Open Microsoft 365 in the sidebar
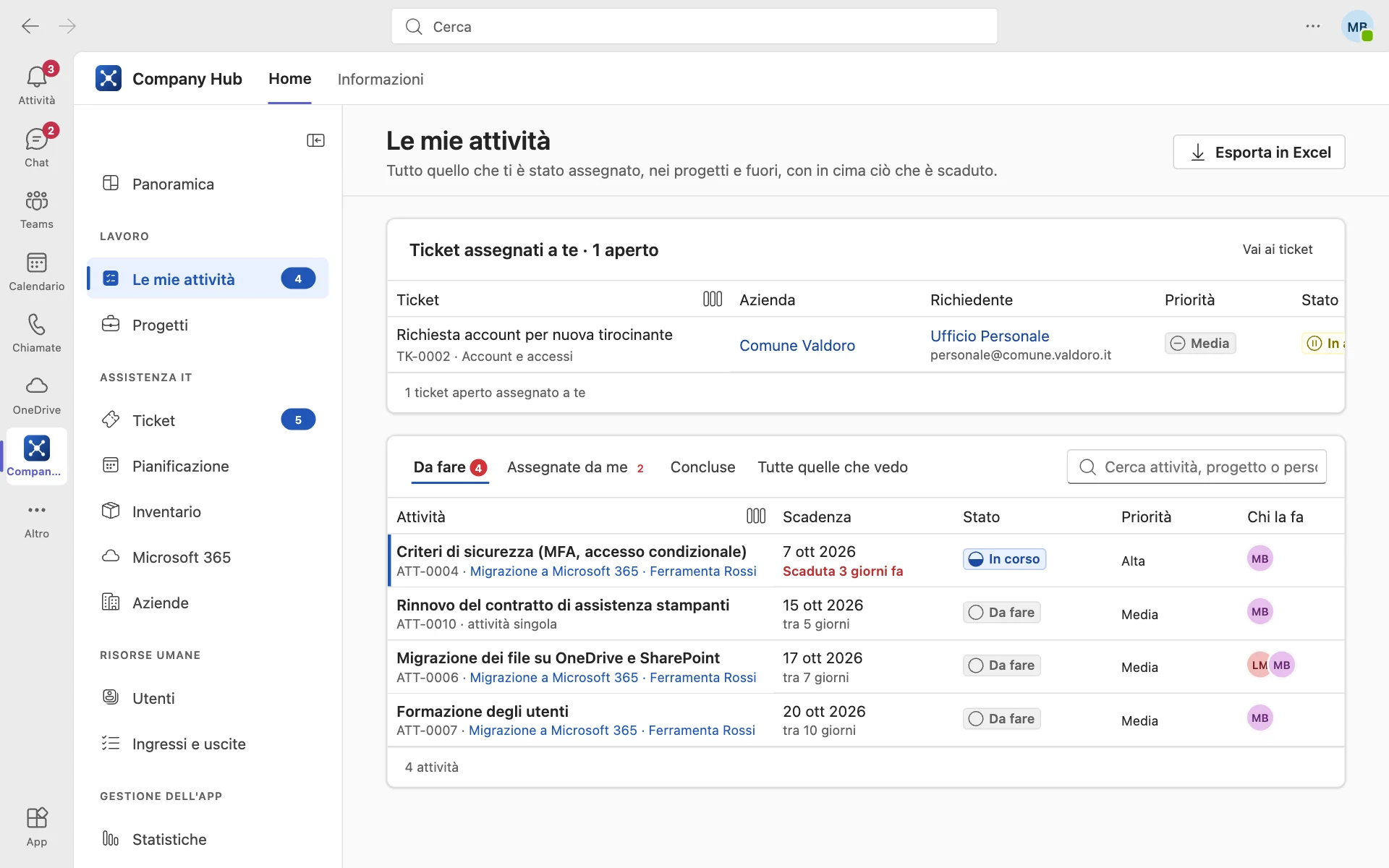Screen dimensions: 1389x868 pyautogui.click(x=208, y=557)
